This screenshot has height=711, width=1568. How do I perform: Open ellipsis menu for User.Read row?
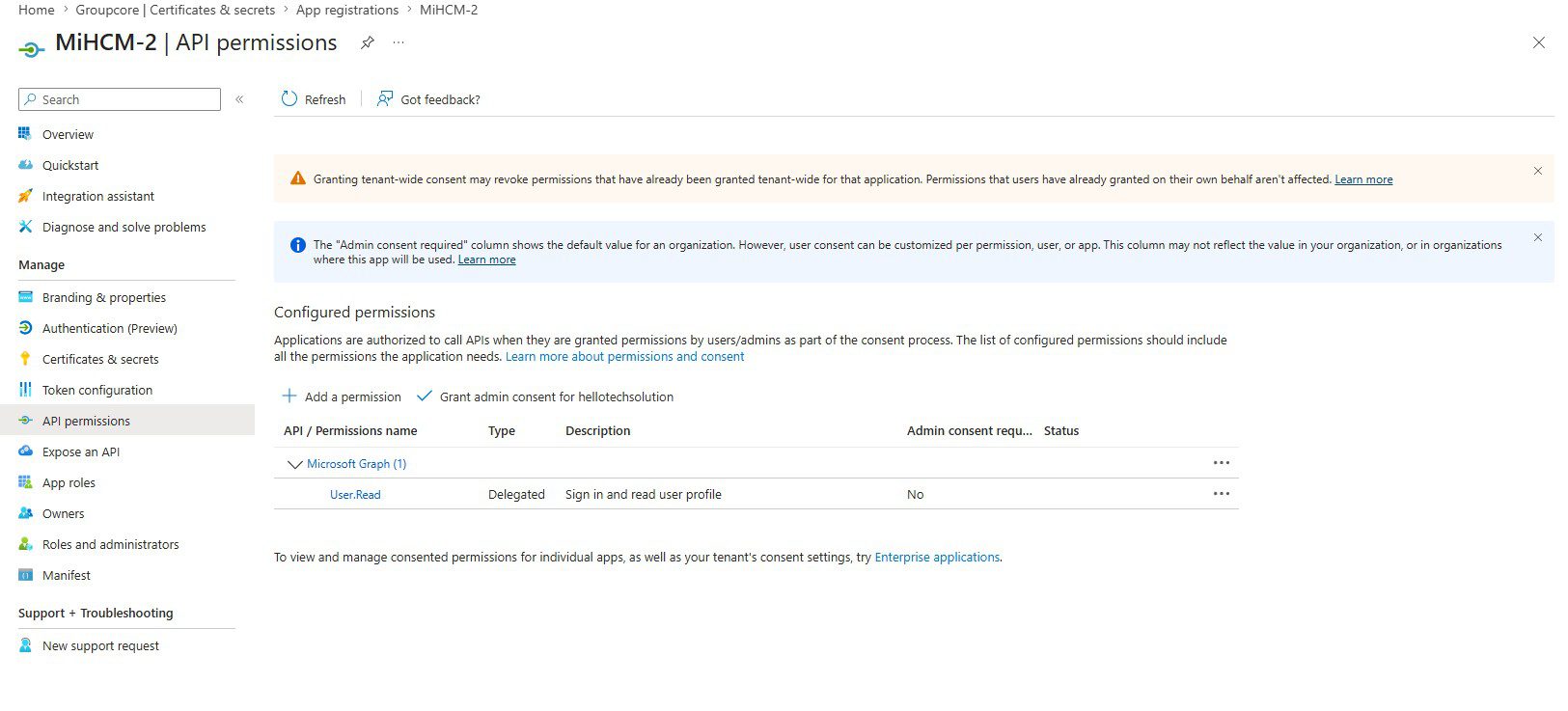pos(1222,494)
